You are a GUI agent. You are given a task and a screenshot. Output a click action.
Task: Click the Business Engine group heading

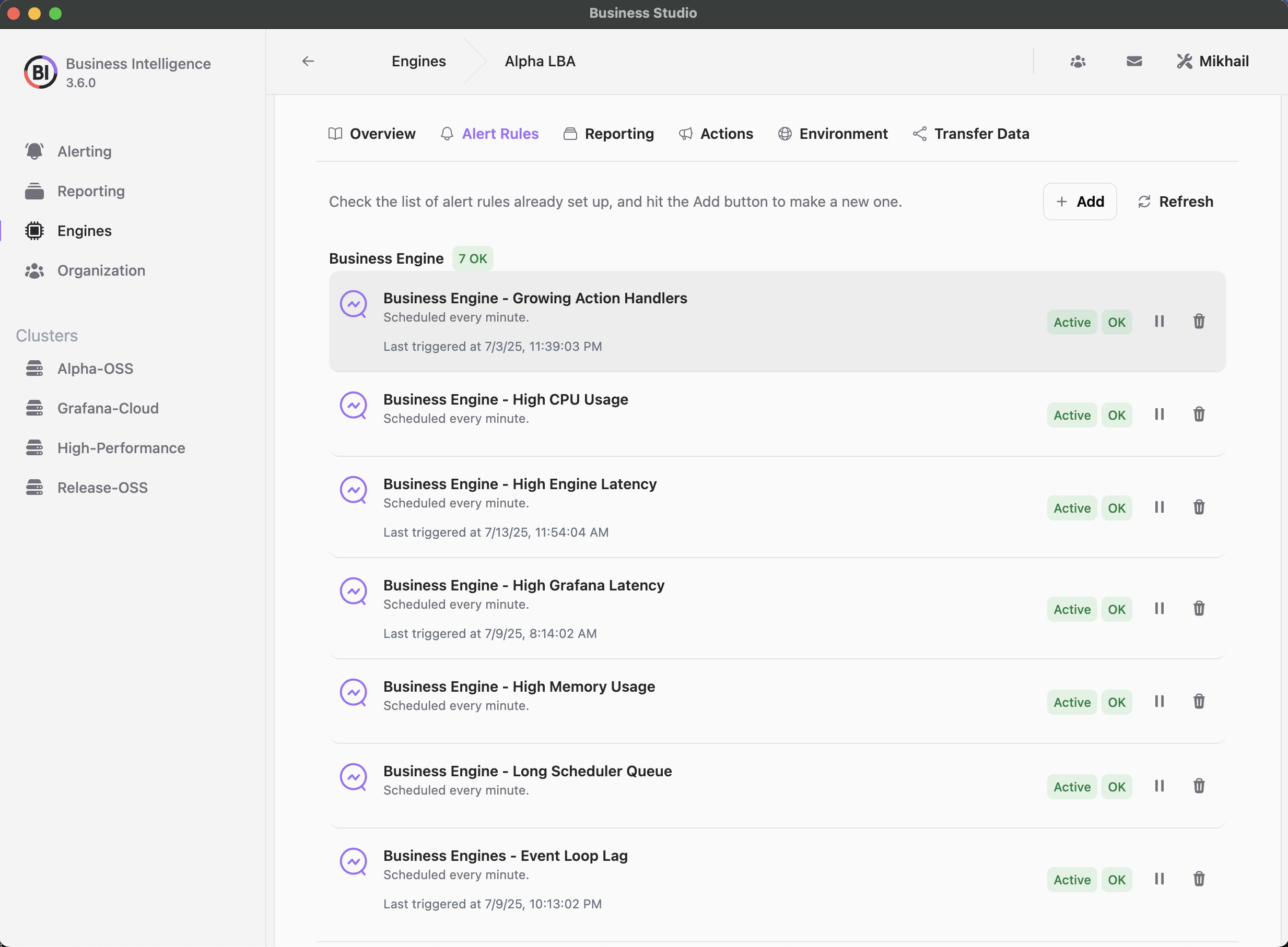tap(386, 258)
